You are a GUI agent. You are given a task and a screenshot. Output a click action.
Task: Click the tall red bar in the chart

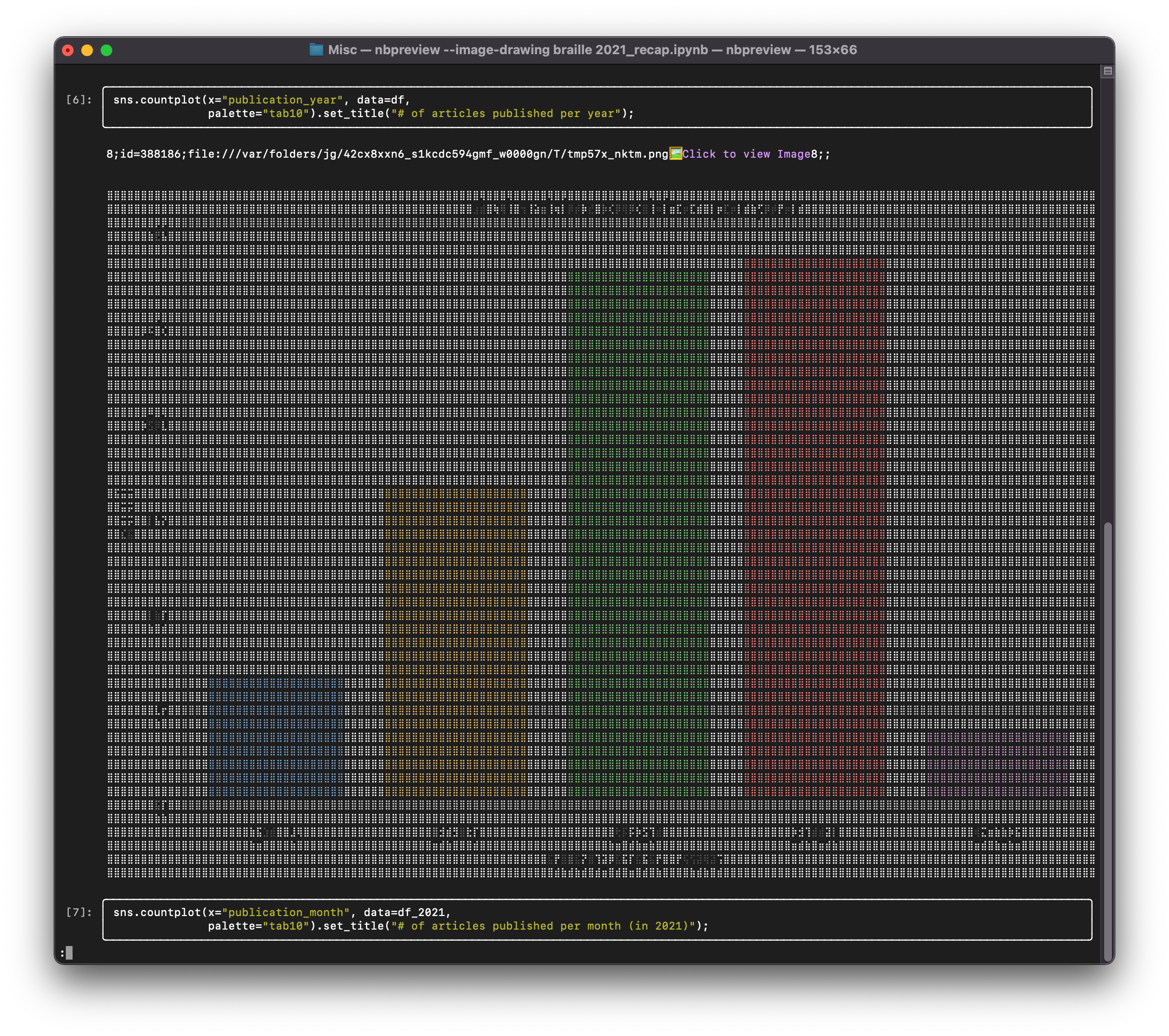tap(814, 526)
